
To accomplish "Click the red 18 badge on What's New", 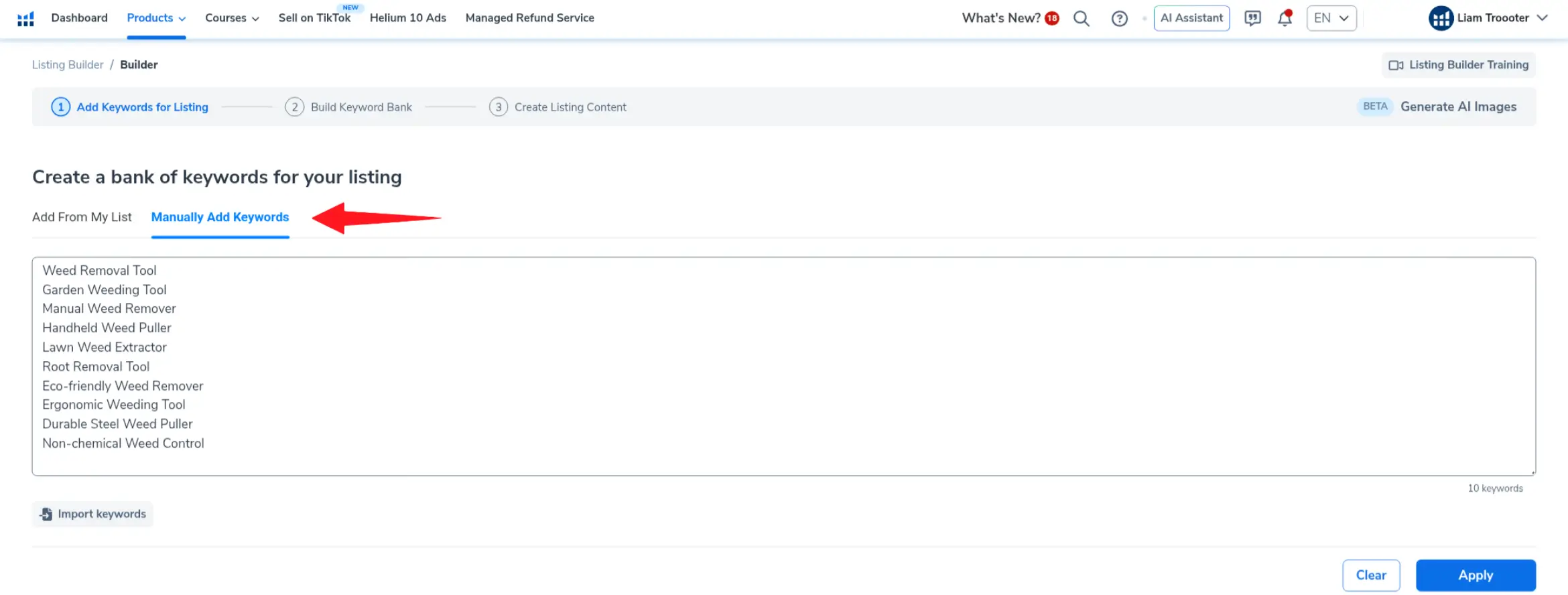I will point(1052,18).
